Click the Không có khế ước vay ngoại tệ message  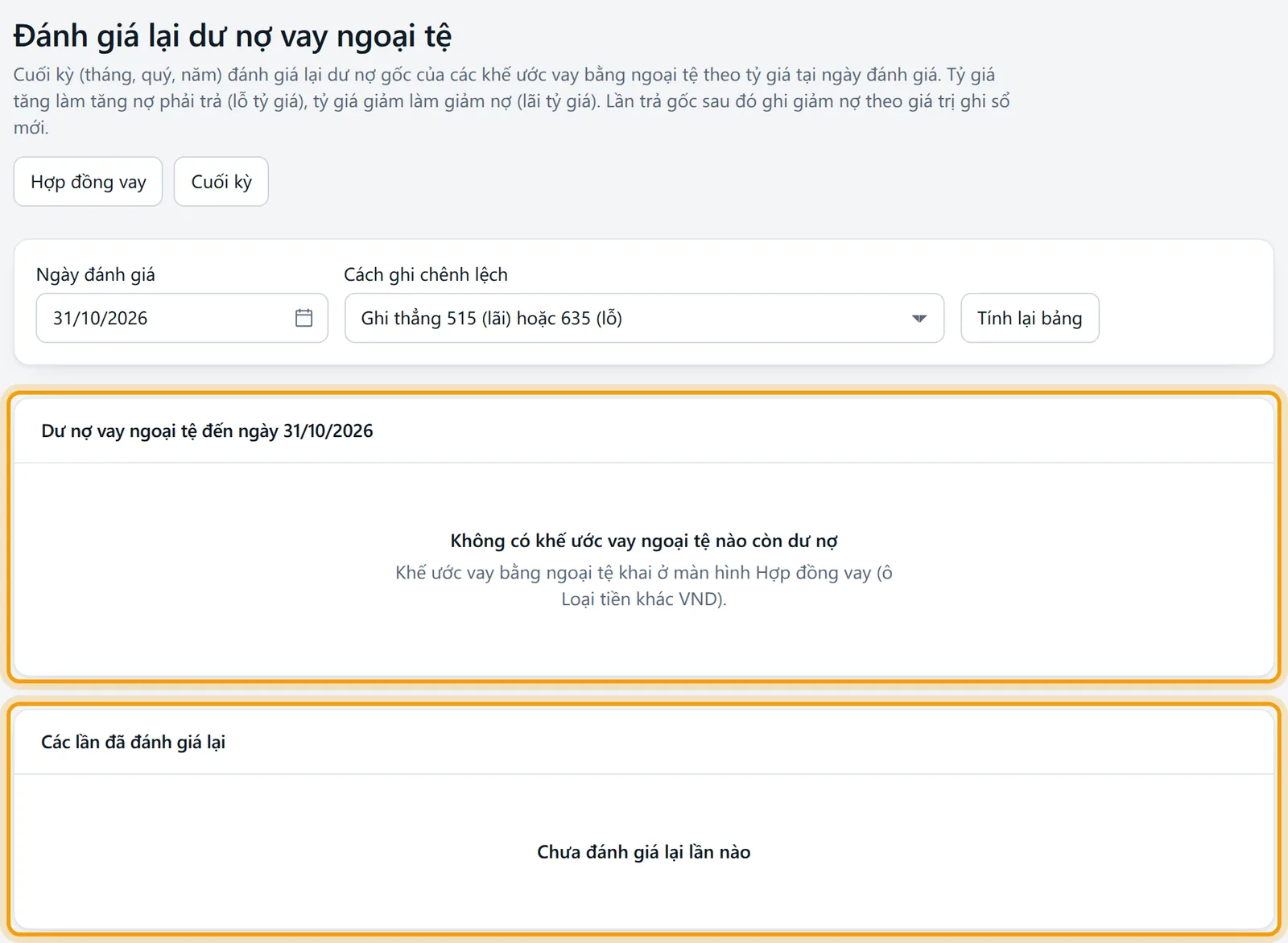(x=644, y=541)
